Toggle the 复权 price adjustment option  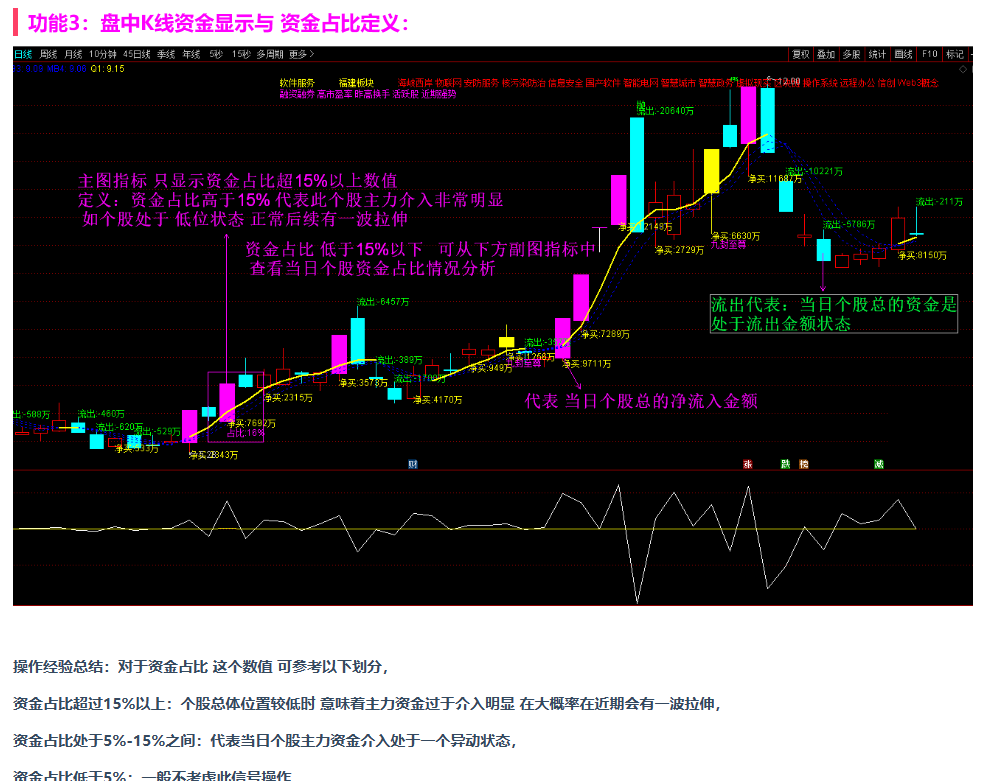pos(800,54)
